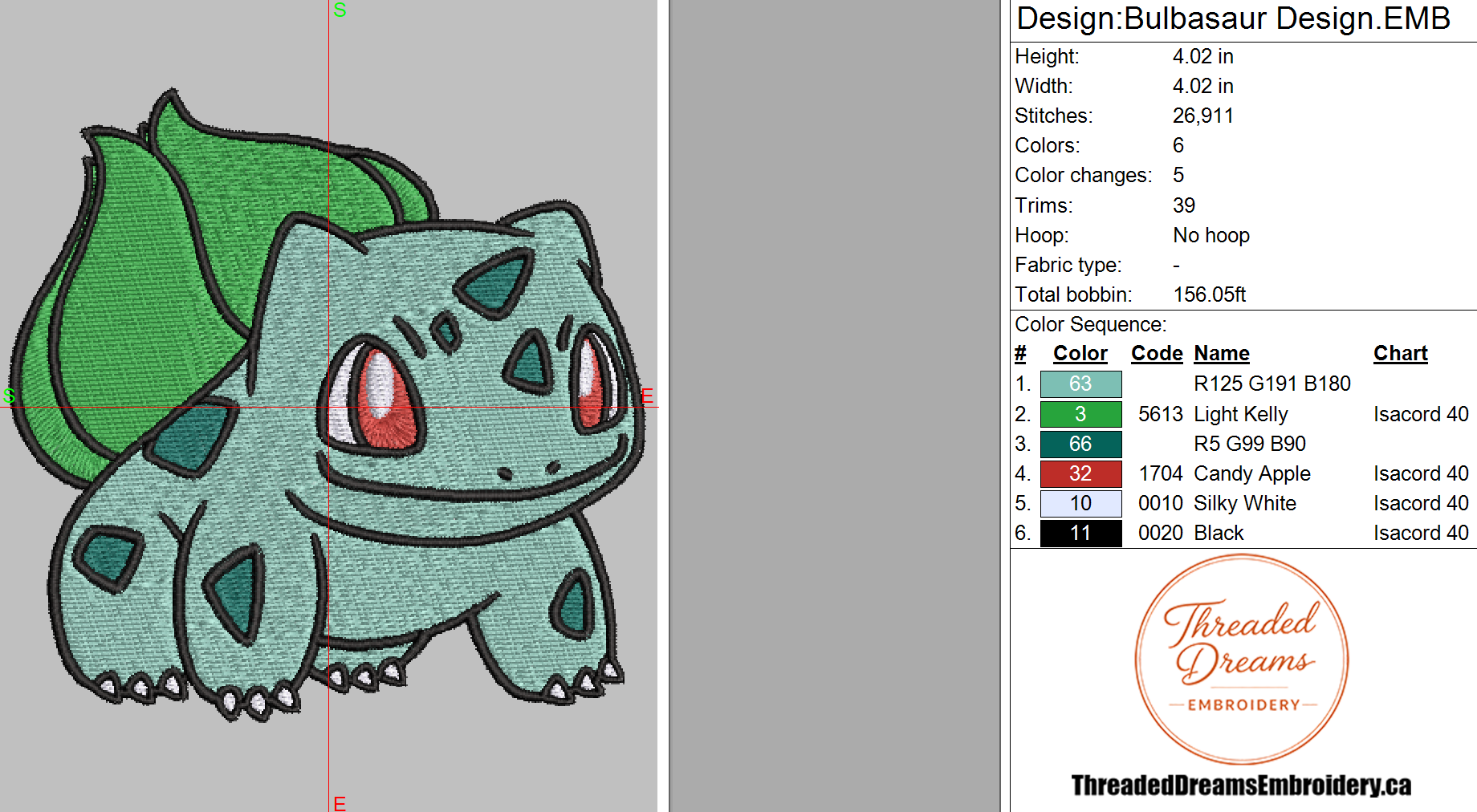This screenshot has height=812, width=1477.
Task: Select the Silky White swatch 10
Action: (1080, 503)
